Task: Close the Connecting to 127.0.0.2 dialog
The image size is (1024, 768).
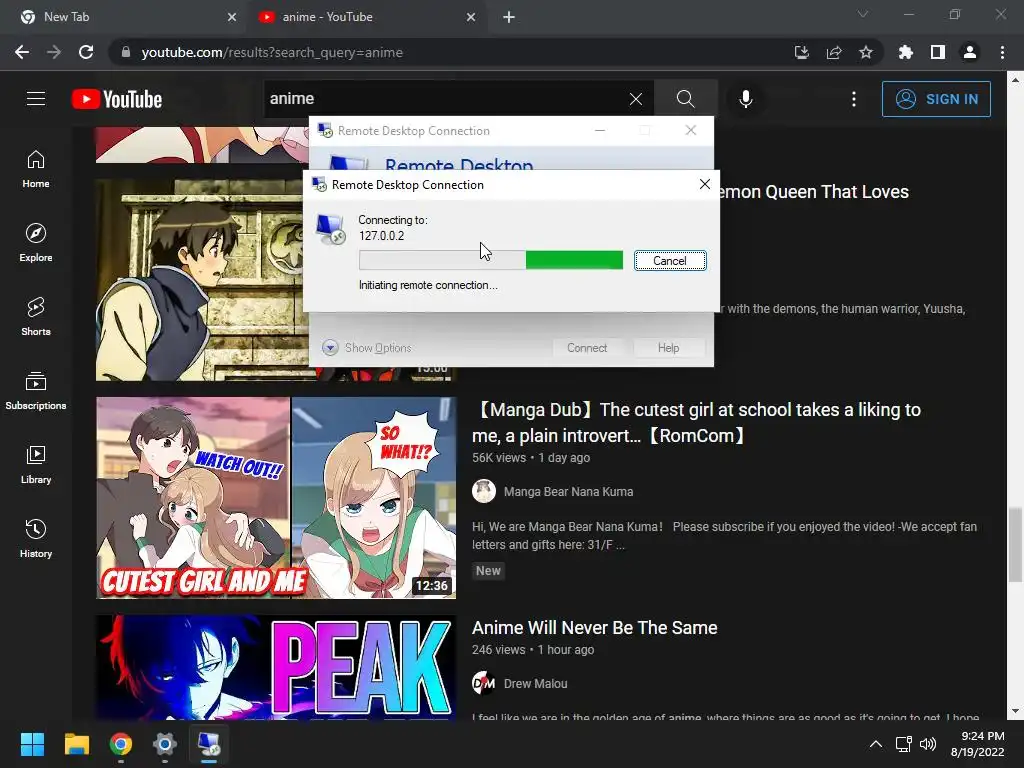Action: point(705,184)
